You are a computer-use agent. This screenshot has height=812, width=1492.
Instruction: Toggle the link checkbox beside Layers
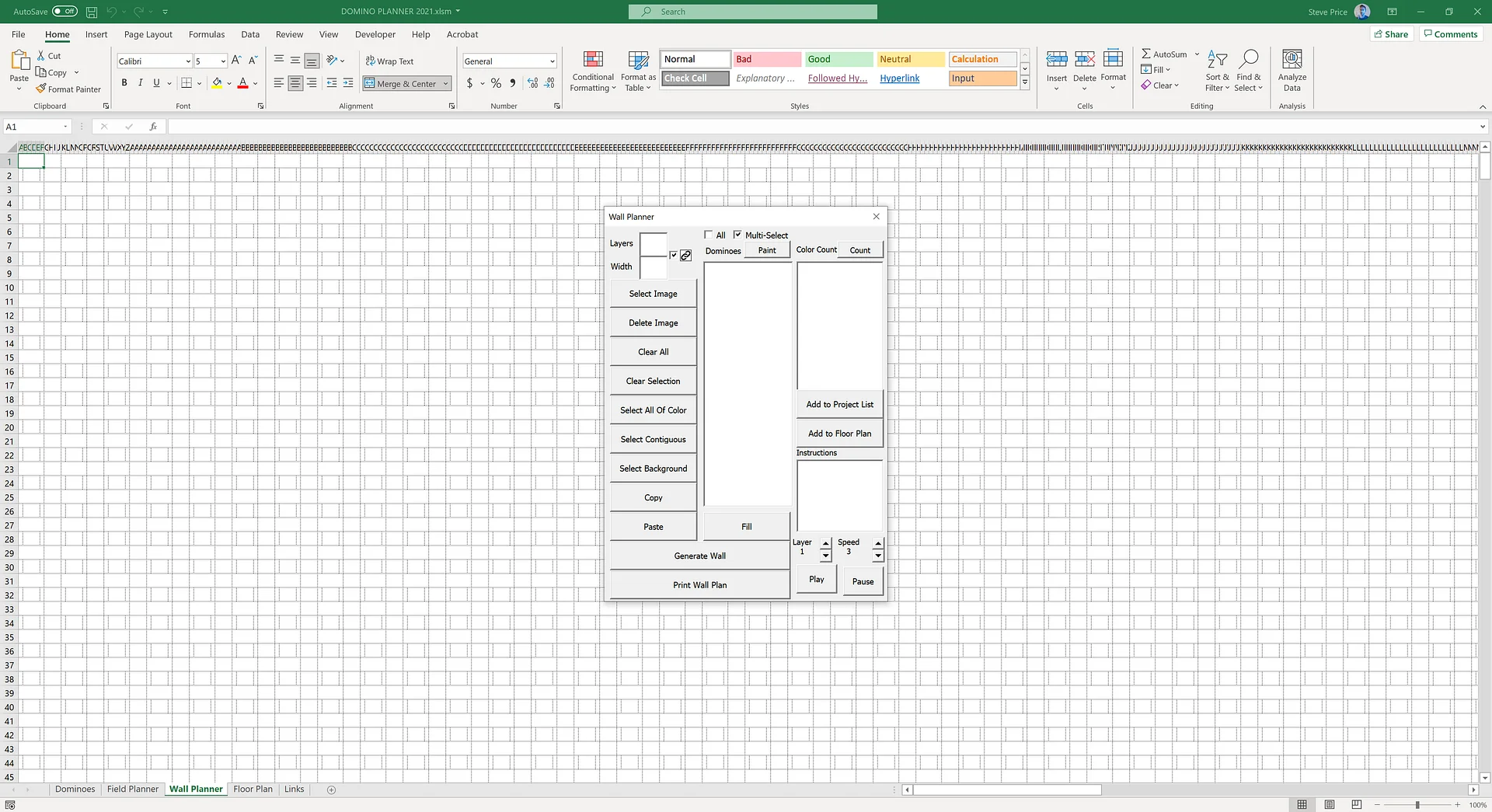(674, 255)
